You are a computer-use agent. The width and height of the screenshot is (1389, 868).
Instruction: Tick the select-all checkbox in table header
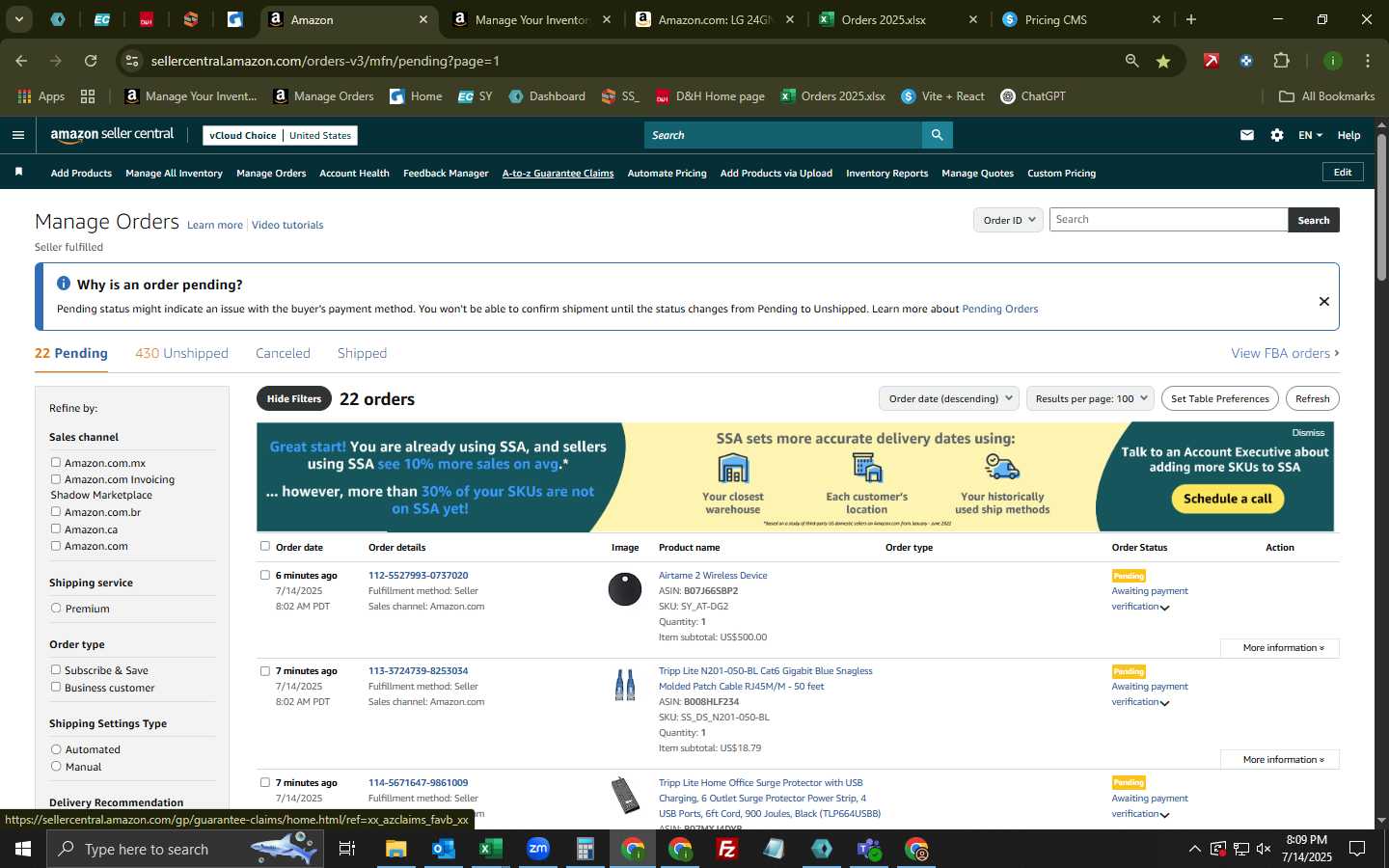pyautogui.click(x=265, y=547)
